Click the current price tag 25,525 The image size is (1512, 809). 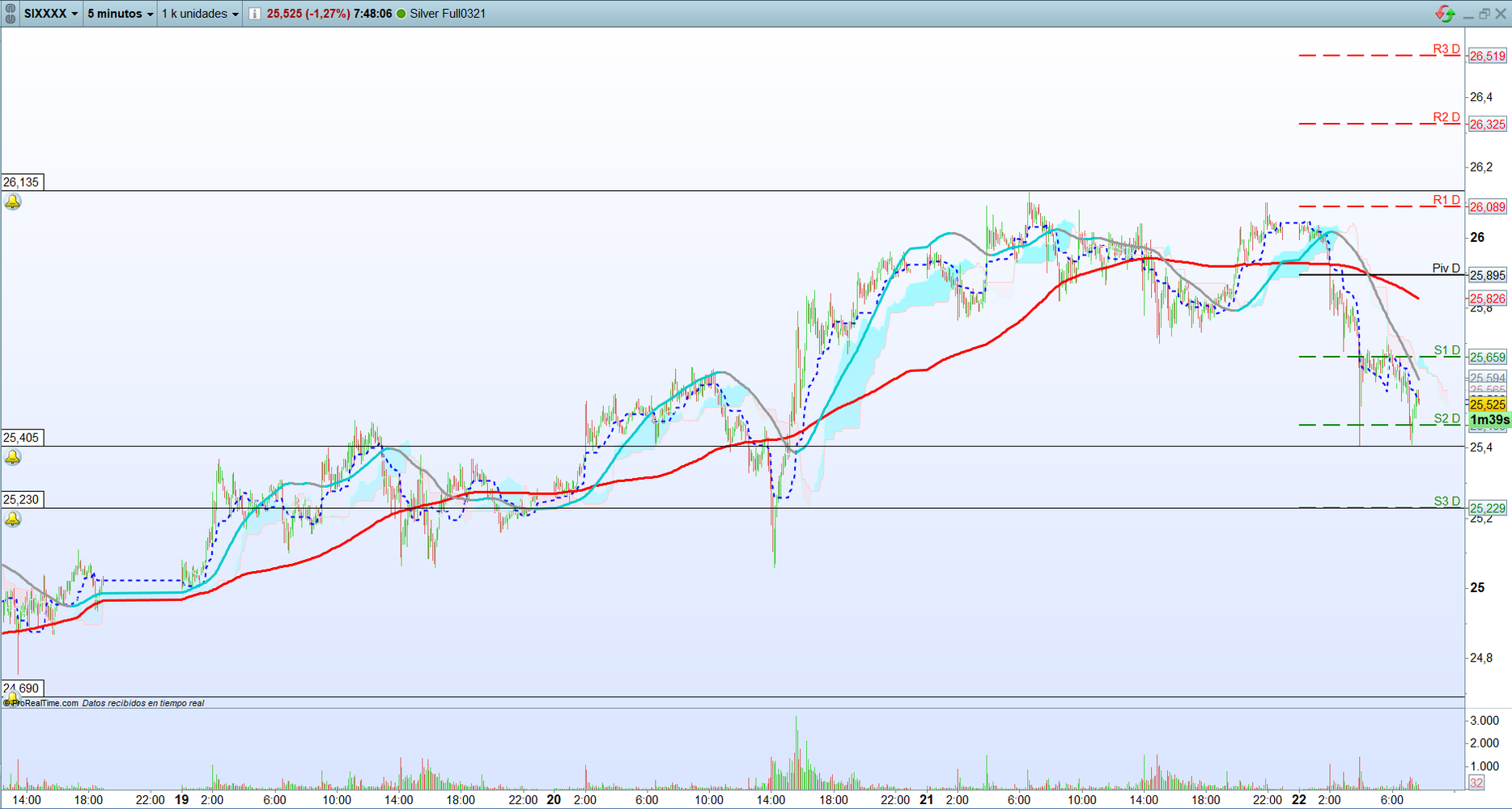(1488, 404)
